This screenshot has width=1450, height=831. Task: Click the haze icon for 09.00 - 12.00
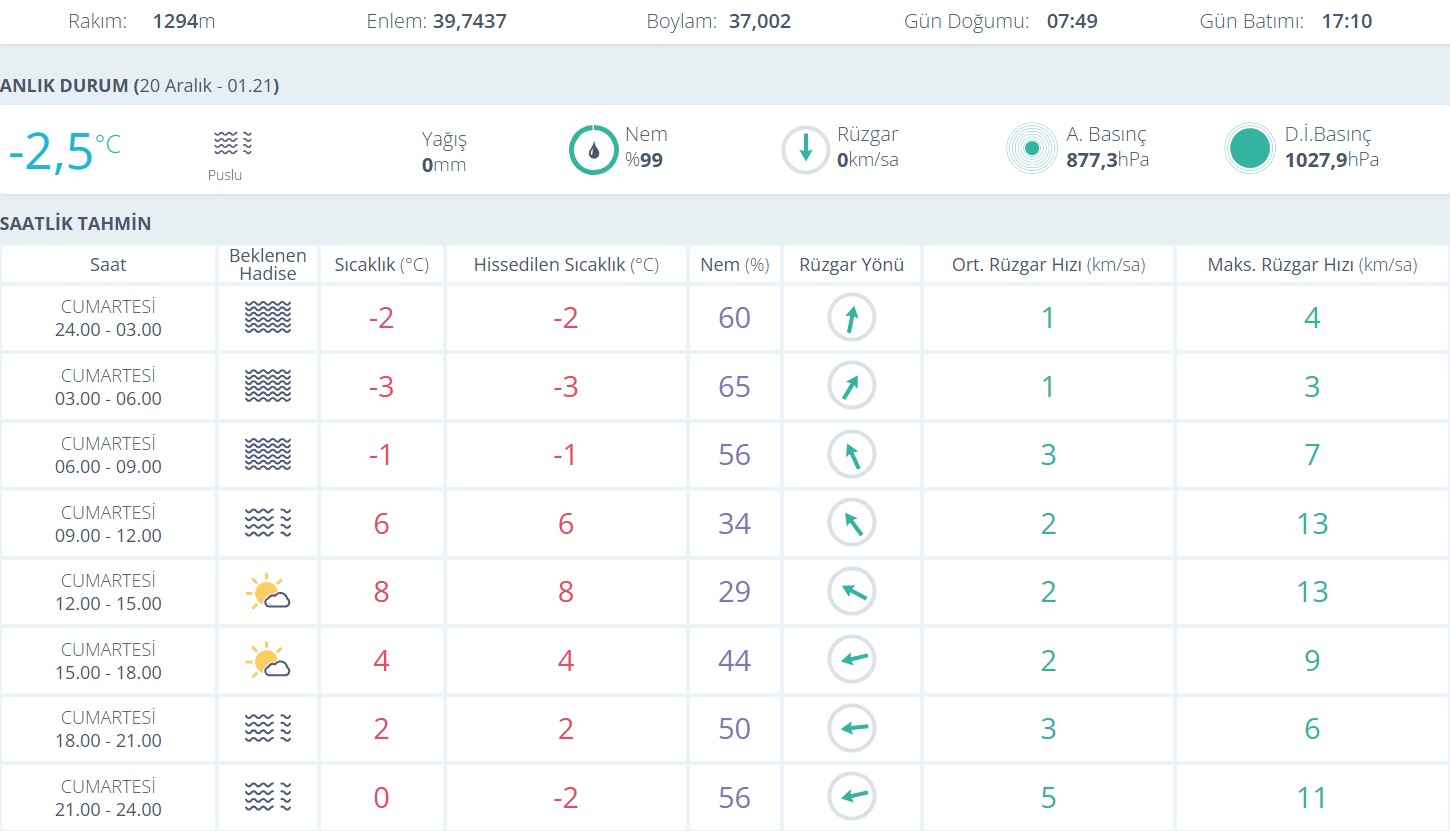pyautogui.click(x=268, y=523)
